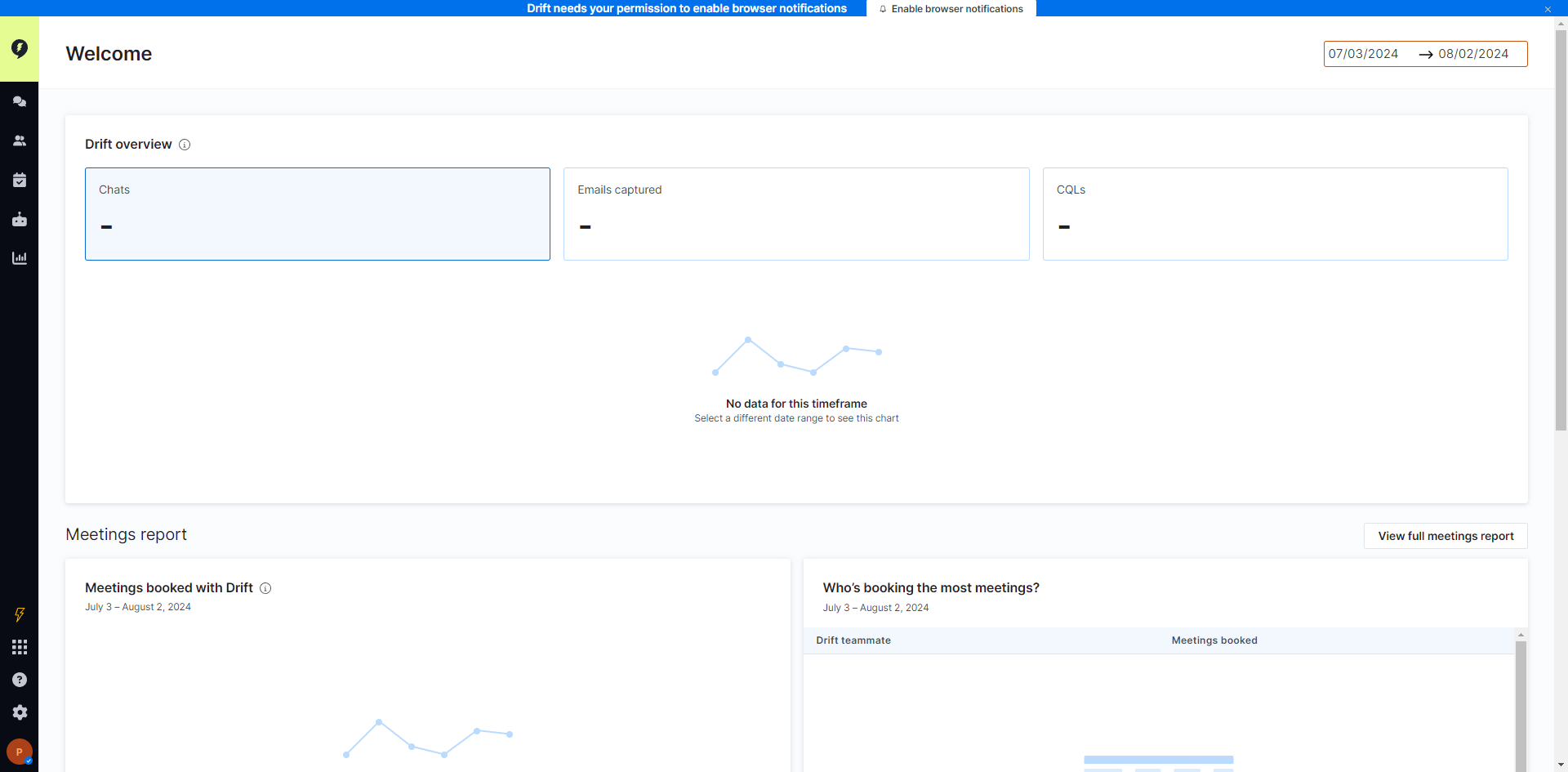1568x772 pixels.
Task: Open the user profile avatar P
Action: tap(20, 752)
